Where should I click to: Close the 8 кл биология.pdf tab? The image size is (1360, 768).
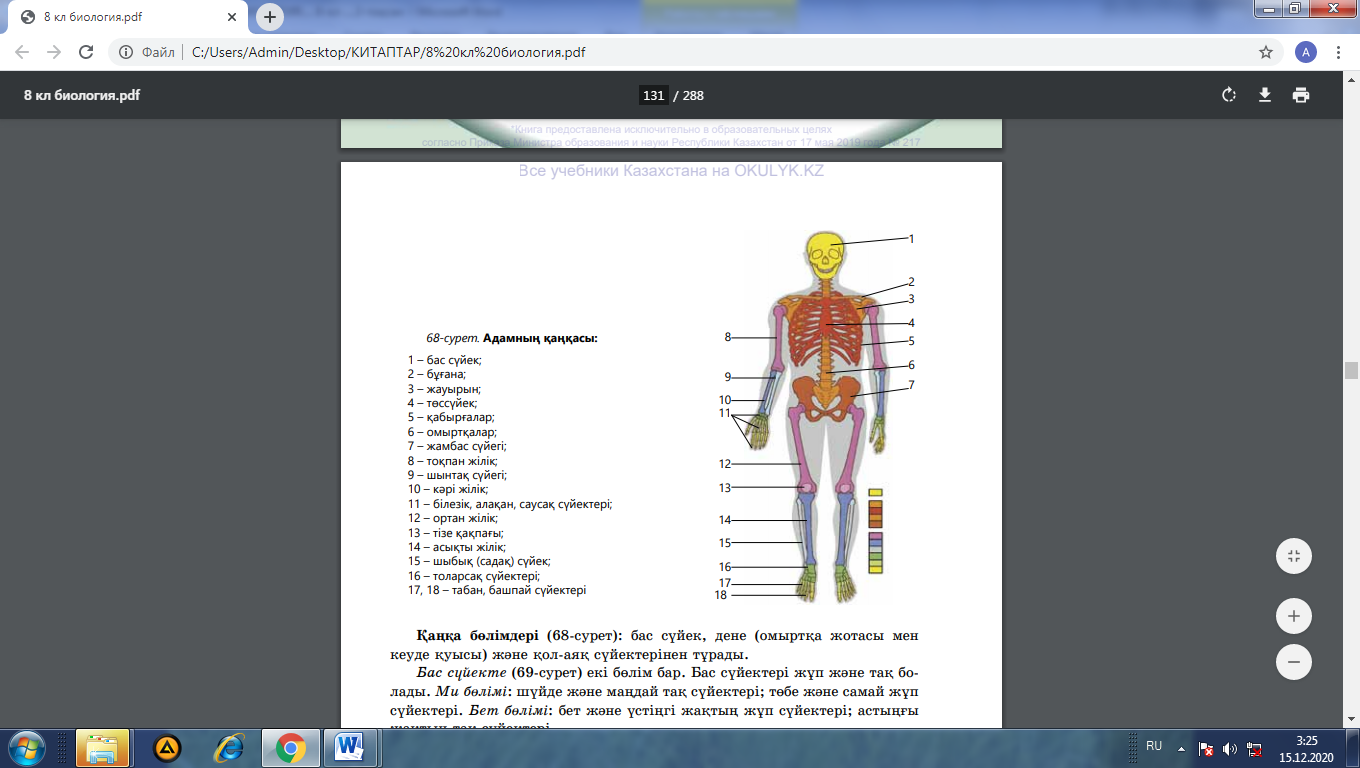(231, 18)
